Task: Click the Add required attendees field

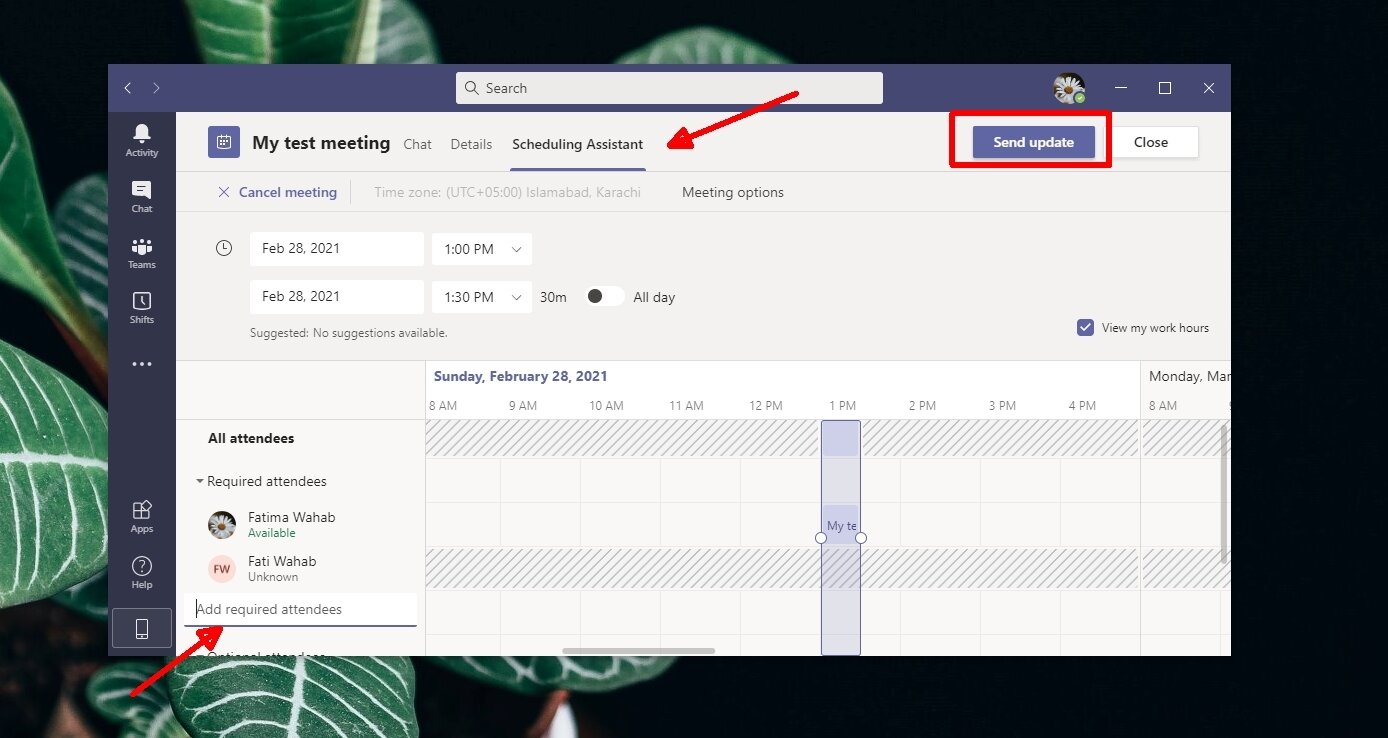Action: [x=300, y=609]
